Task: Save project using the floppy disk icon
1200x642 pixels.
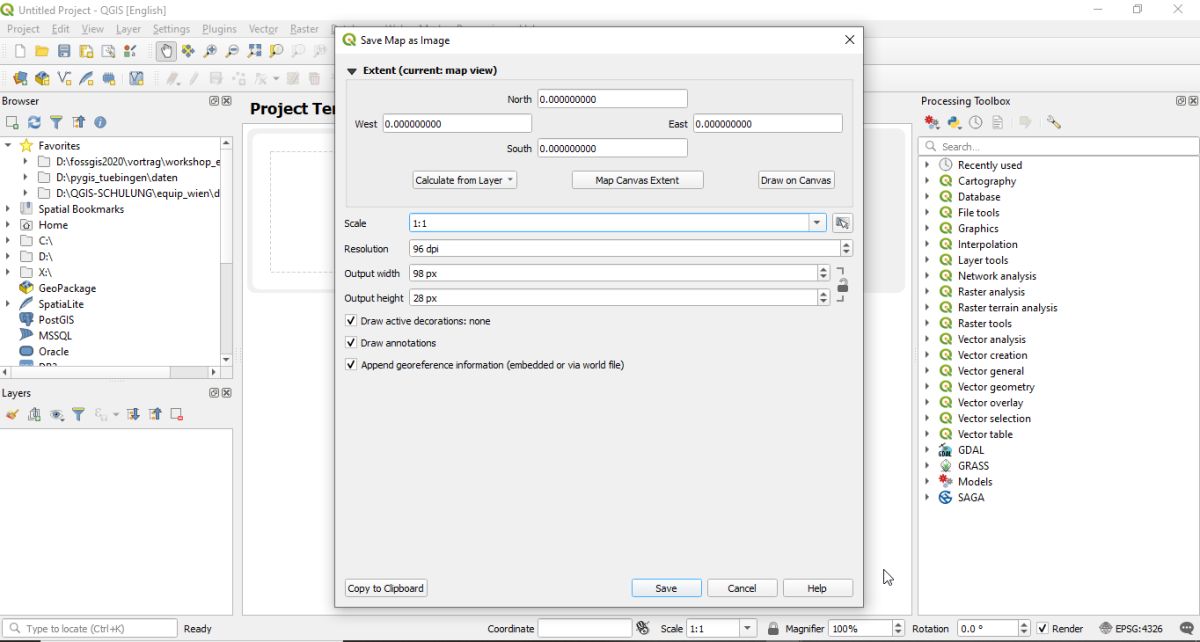Action: pyautogui.click(x=64, y=51)
